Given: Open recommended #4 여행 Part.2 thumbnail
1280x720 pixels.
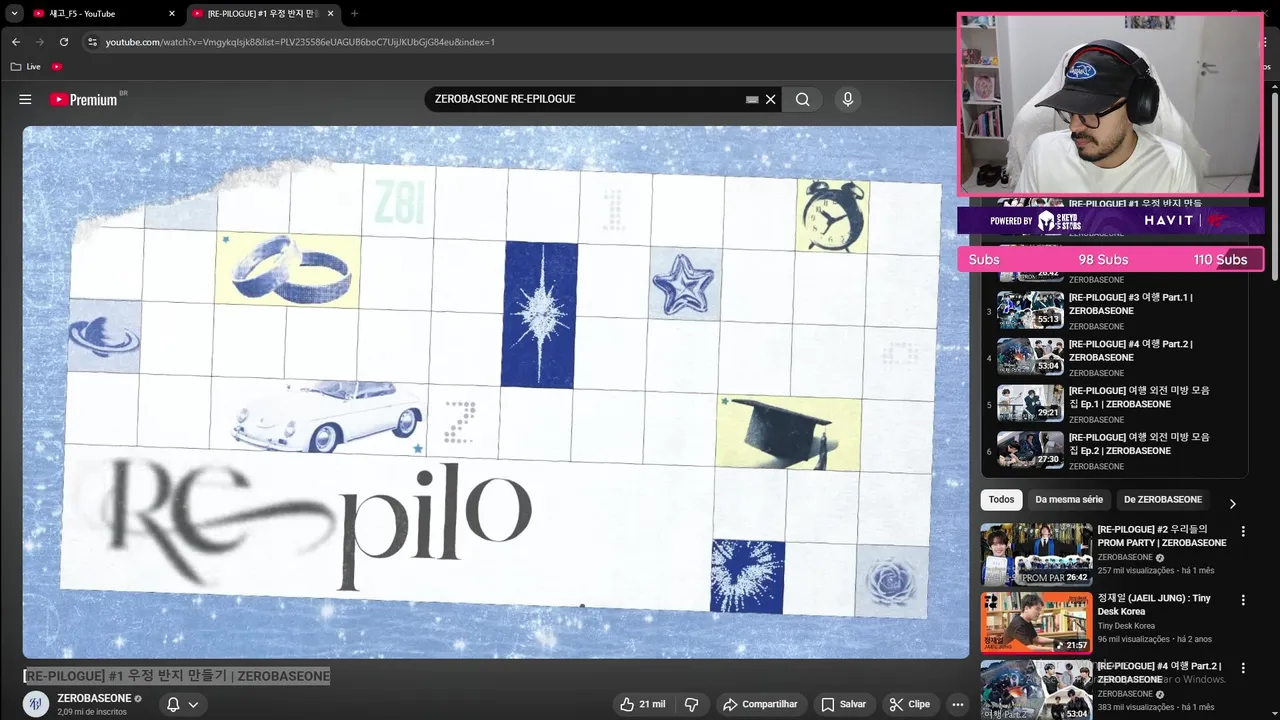Looking at the screenshot, I should [1036, 690].
